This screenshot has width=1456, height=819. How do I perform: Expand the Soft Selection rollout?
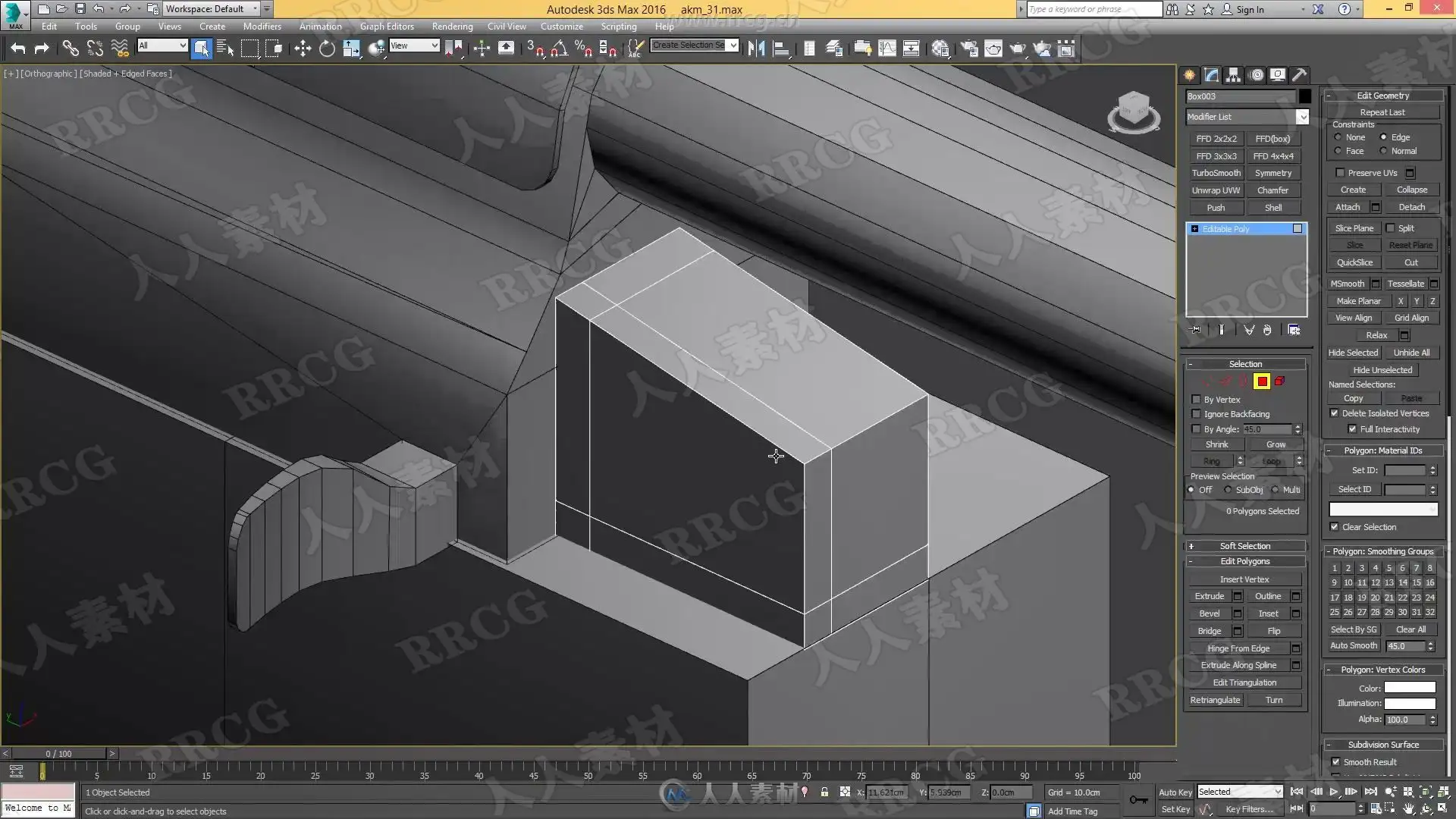pos(1244,546)
